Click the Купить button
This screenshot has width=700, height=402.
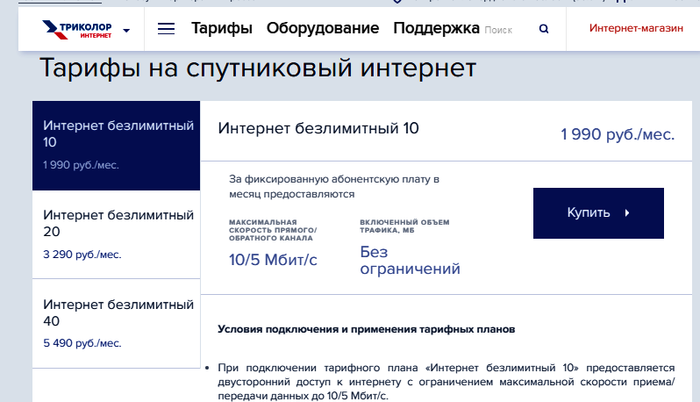(x=598, y=213)
